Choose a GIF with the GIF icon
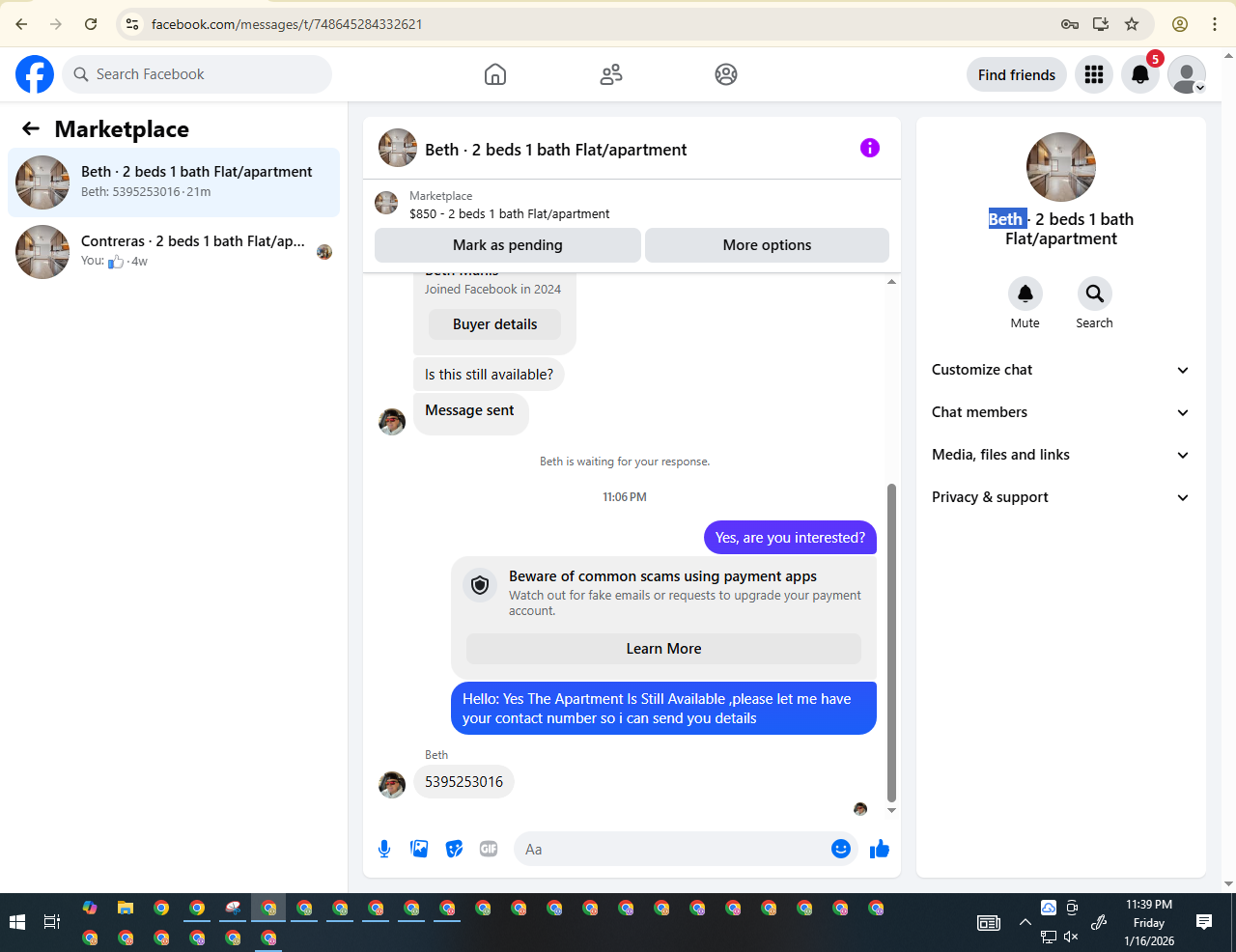Image resolution: width=1236 pixels, height=952 pixels. (x=489, y=849)
